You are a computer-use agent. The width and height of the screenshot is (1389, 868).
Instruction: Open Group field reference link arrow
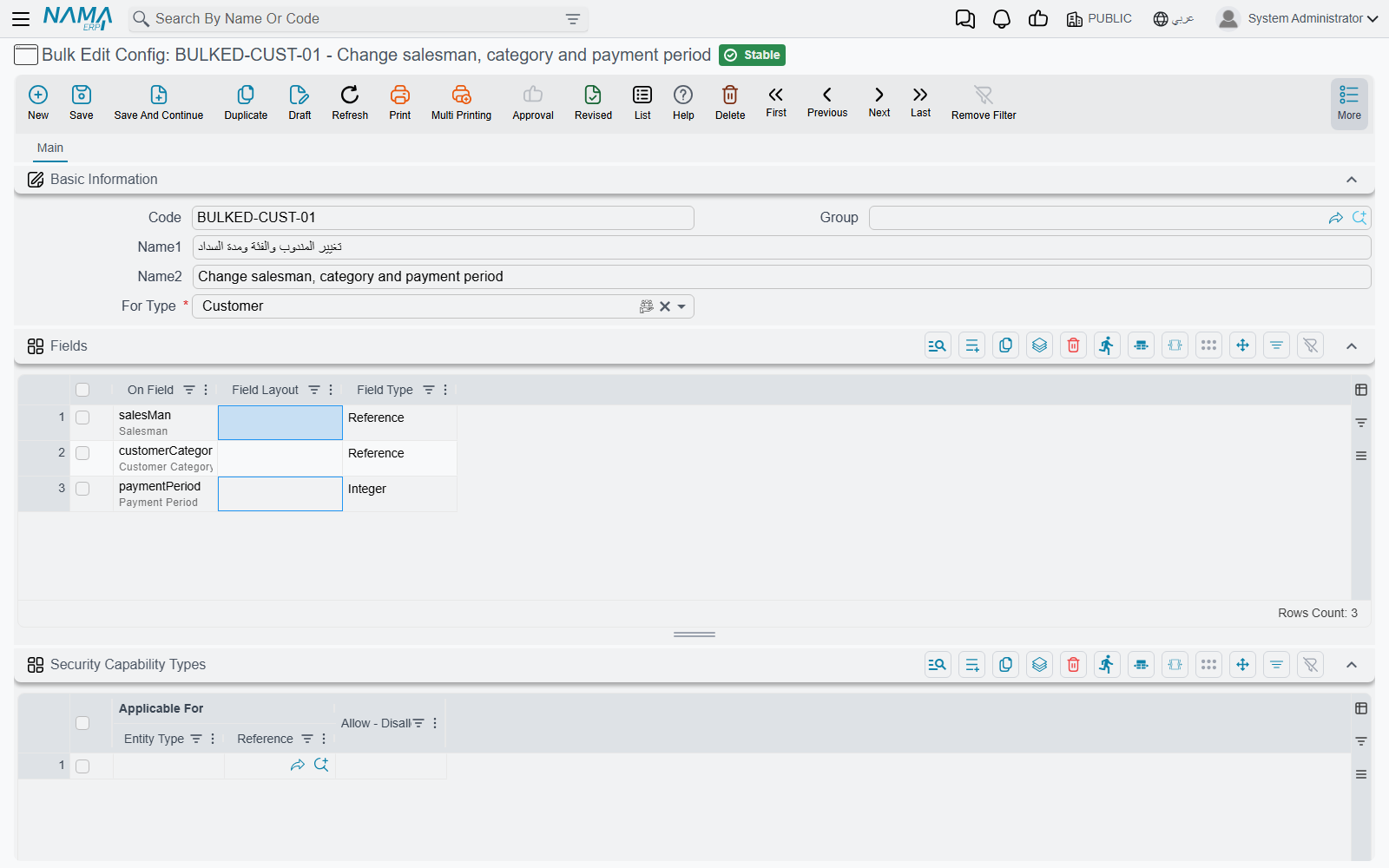1336,218
